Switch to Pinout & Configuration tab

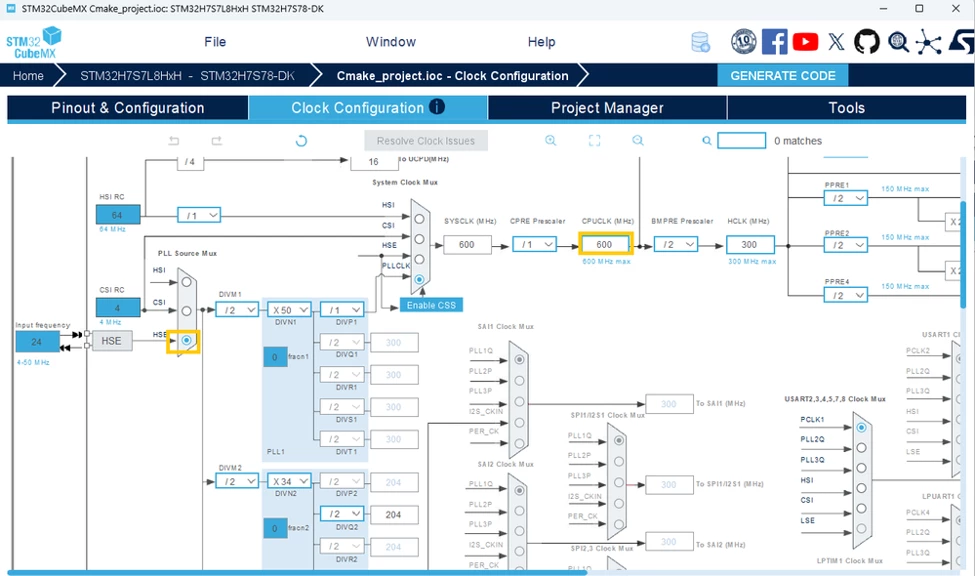click(127, 108)
